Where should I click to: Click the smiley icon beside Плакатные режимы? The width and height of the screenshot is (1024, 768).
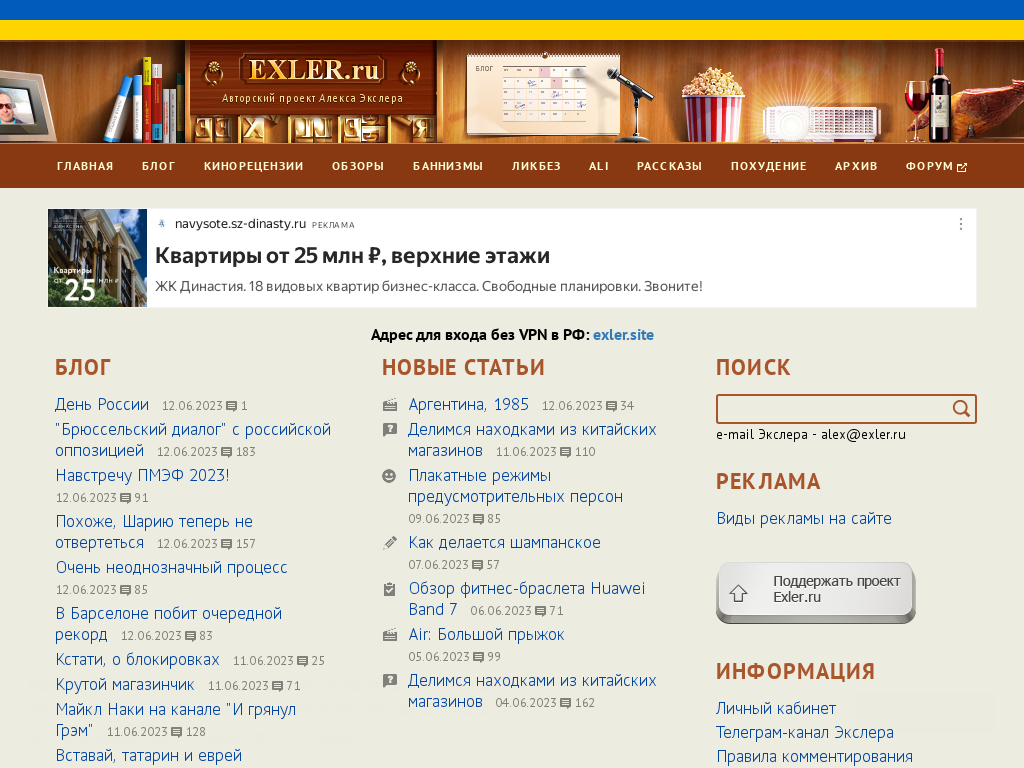(x=389, y=476)
